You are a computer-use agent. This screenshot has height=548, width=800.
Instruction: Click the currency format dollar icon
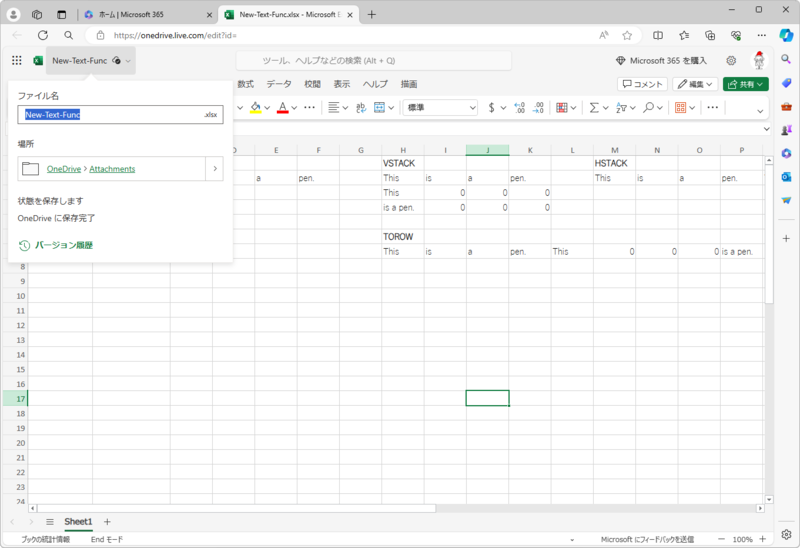(x=491, y=107)
